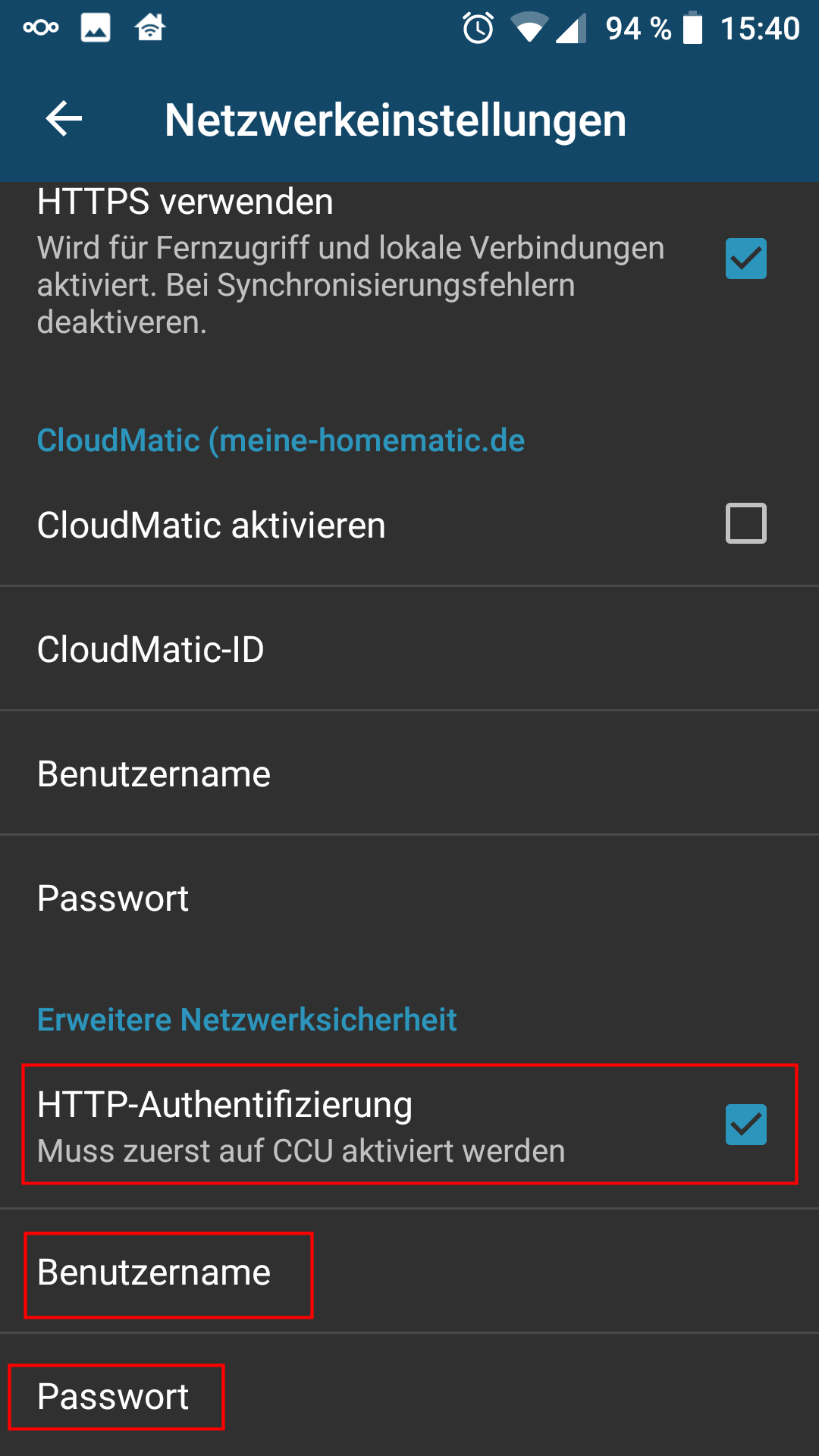Tap the Netzwerkeinstellungen page title
Screen dimensions: 819x1456
(x=395, y=120)
